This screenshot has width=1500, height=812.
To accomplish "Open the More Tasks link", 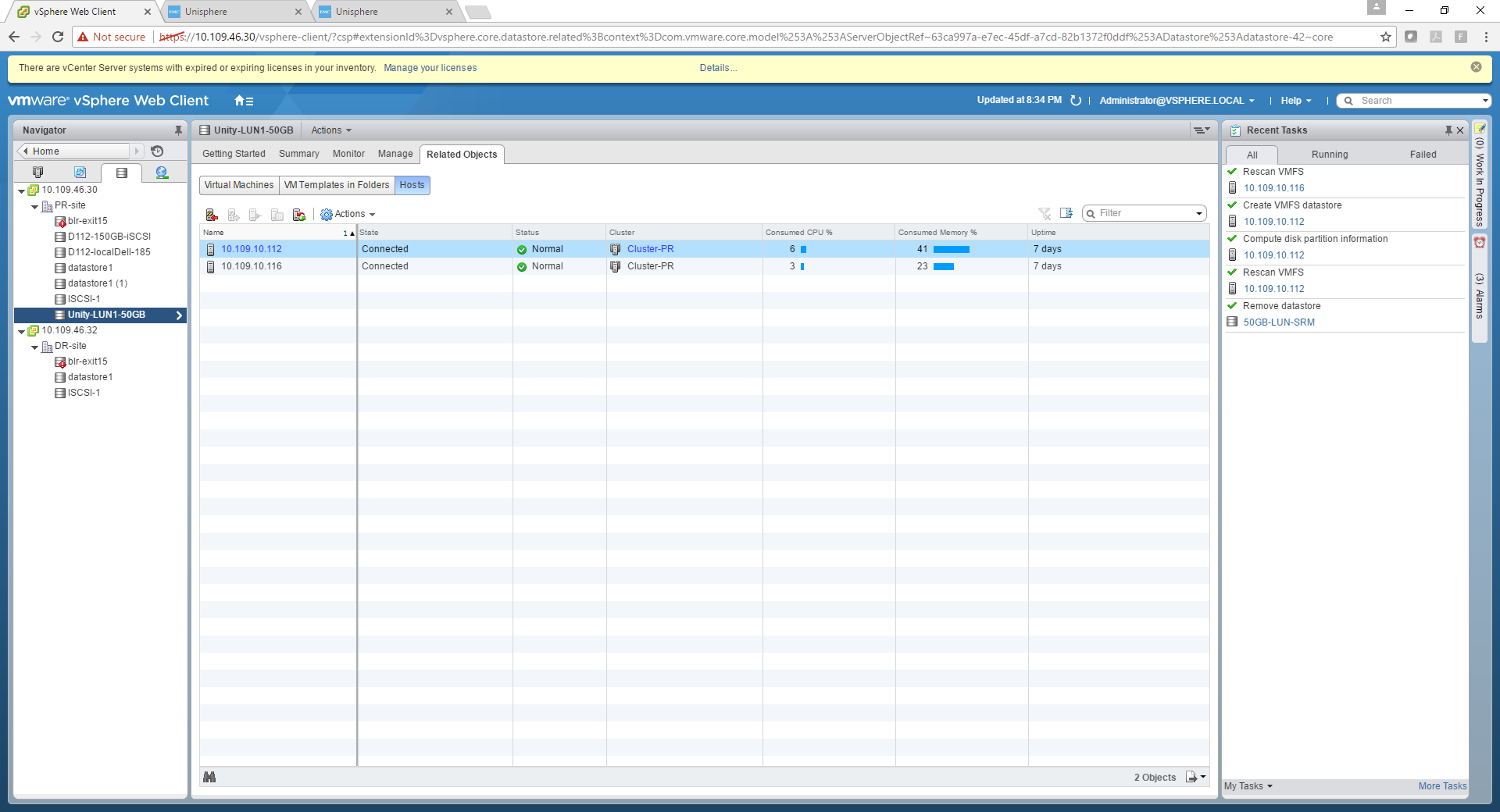I will coord(1441,786).
